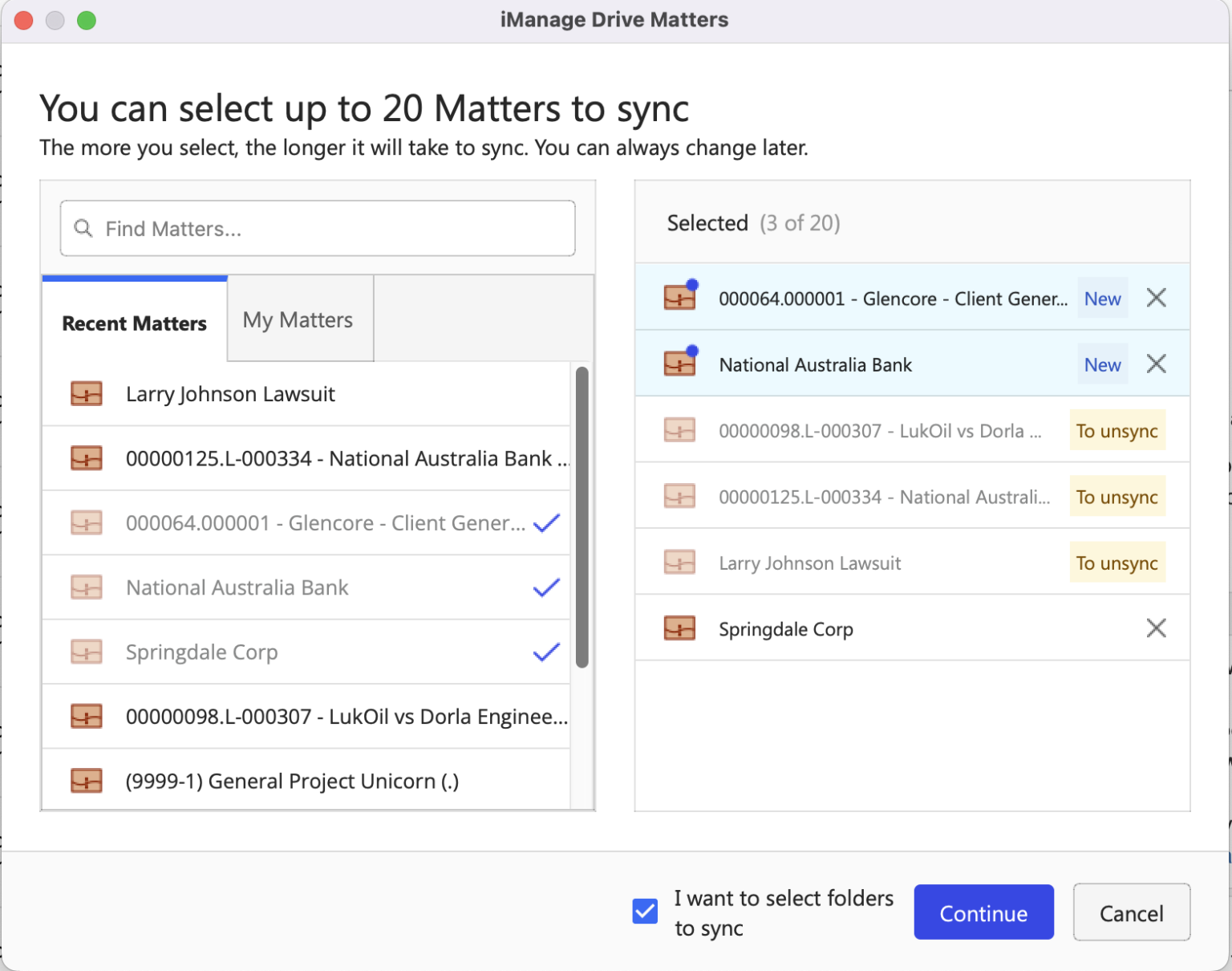
Task: Click the magnifier icon in the Find Matters box
Action: (83, 229)
